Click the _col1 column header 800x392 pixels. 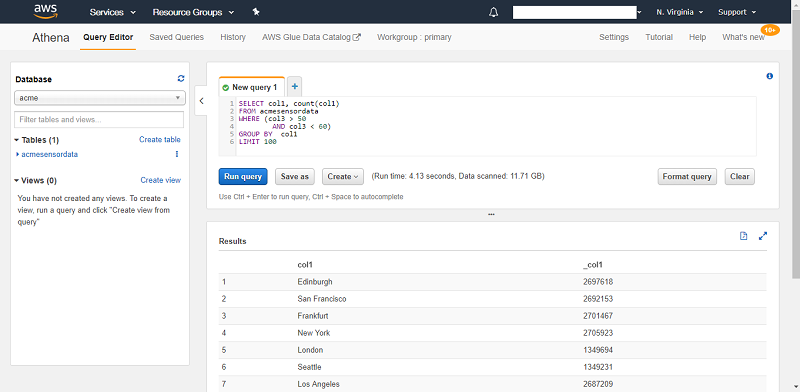593,265
